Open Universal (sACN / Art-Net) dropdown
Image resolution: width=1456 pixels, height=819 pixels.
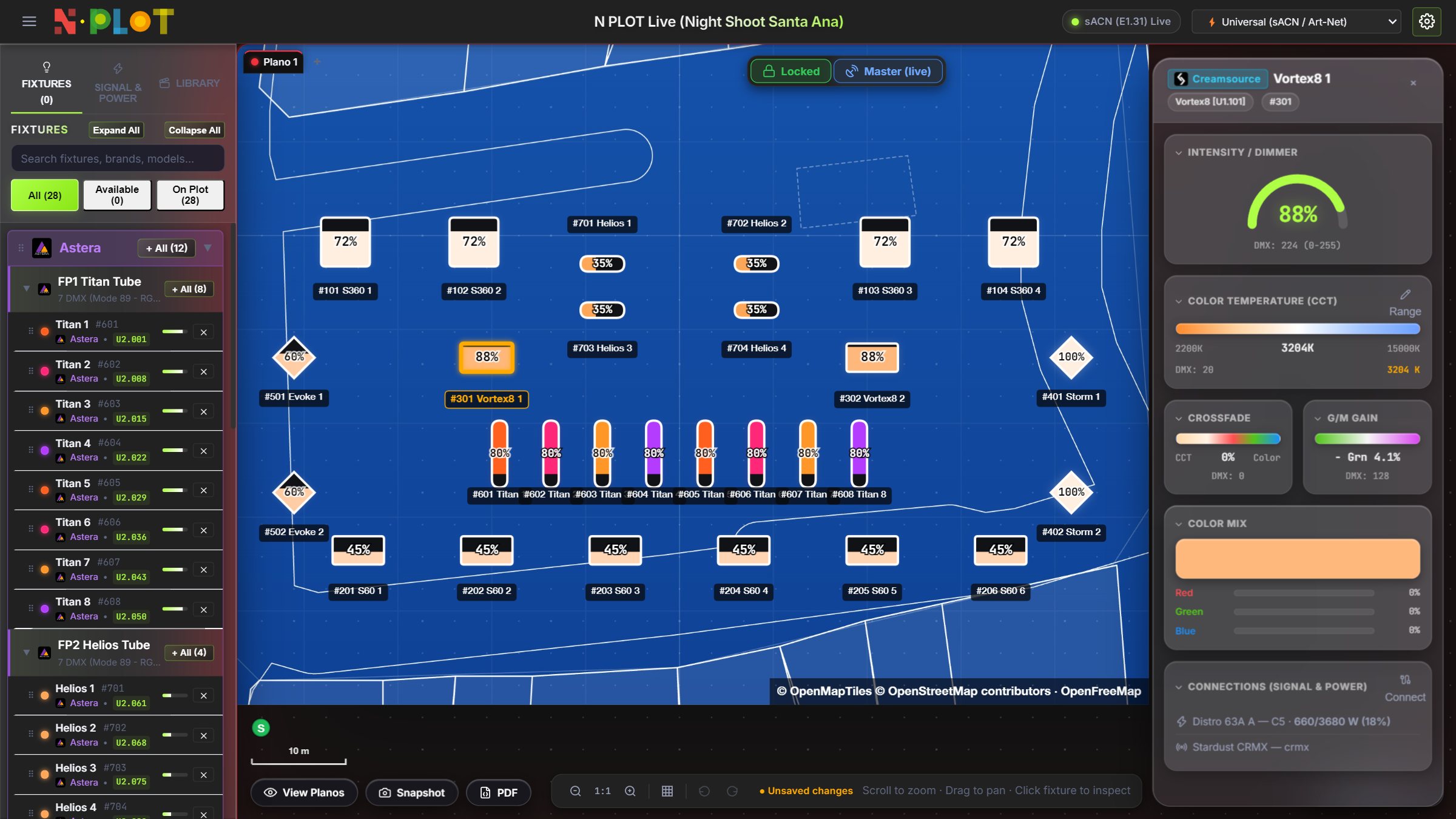point(1296,22)
